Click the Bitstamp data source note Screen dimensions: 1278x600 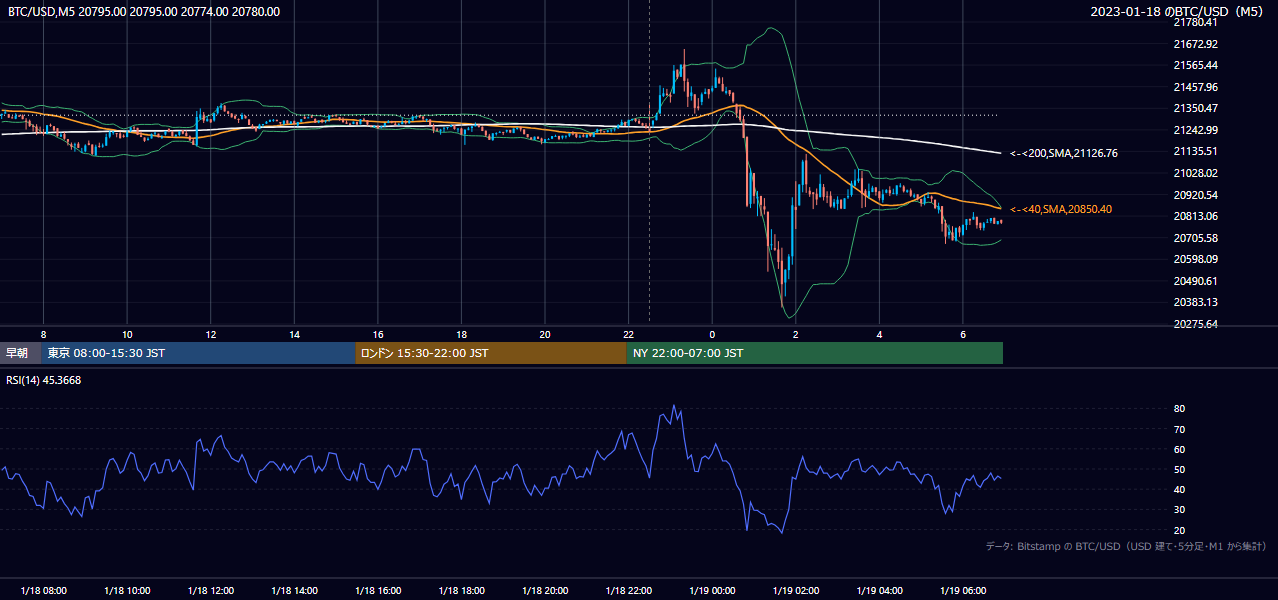tap(1126, 546)
